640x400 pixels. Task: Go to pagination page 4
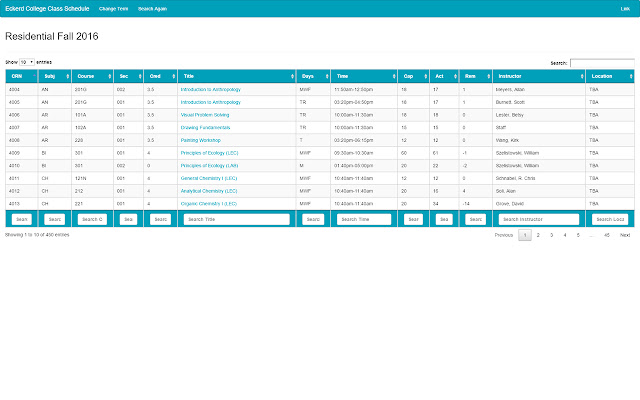565,235
